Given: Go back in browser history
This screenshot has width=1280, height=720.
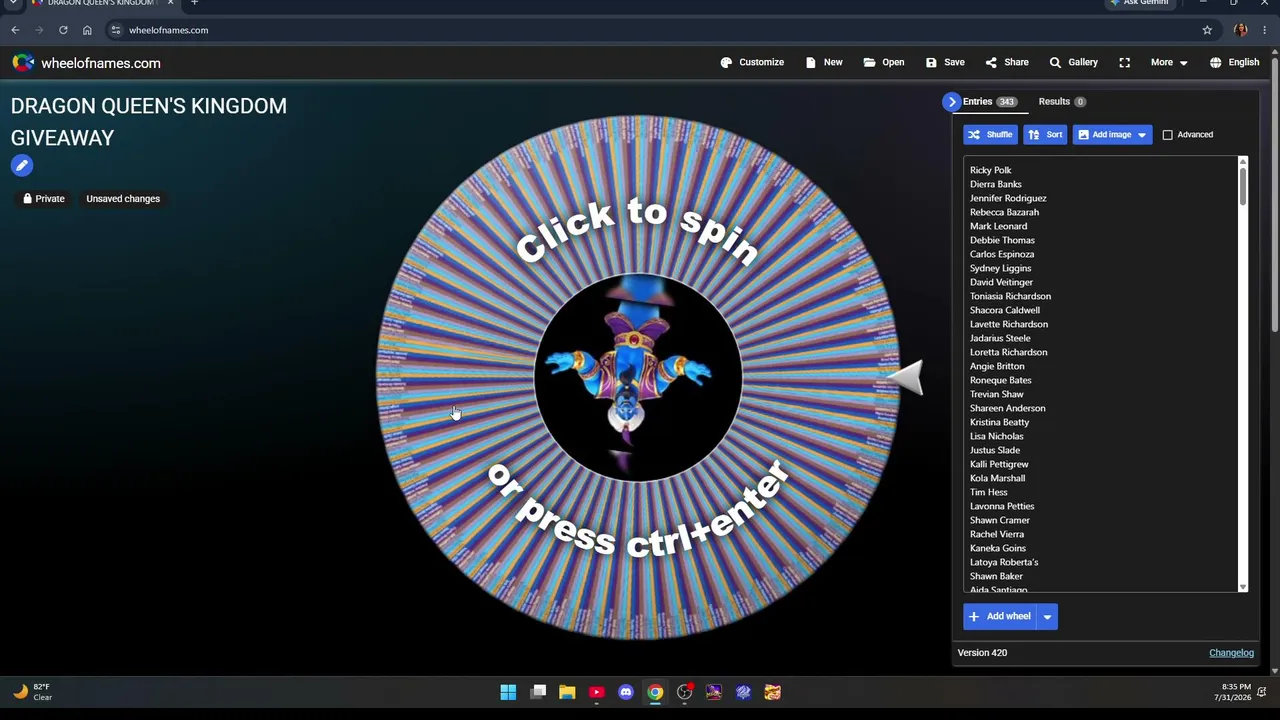Looking at the screenshot, I should (15, 30).
